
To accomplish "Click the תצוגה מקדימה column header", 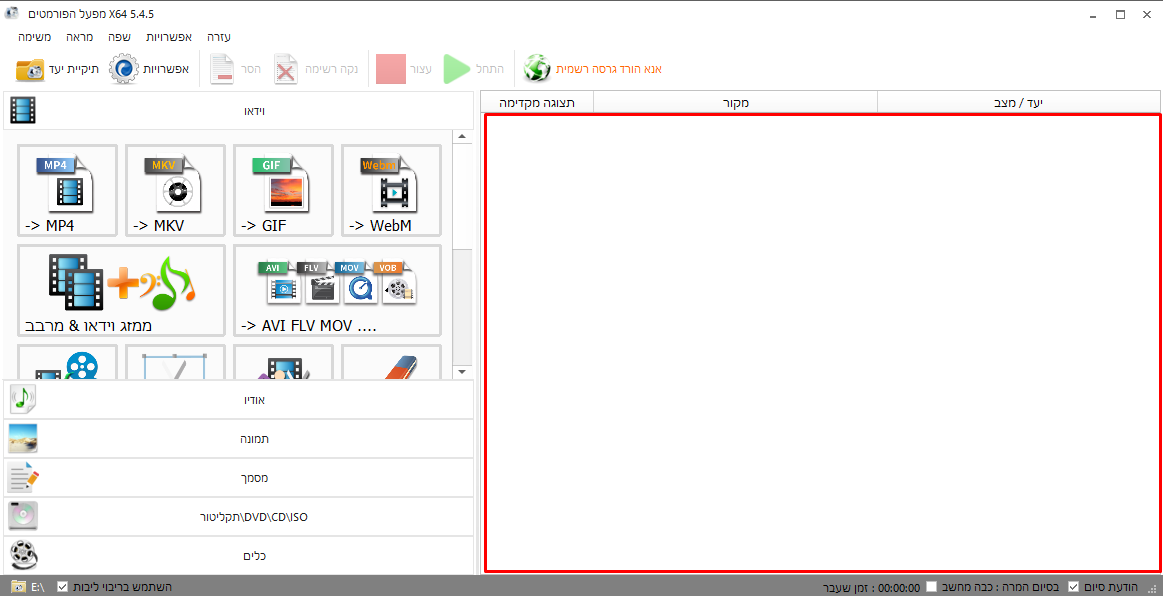I will click(537, 103).
